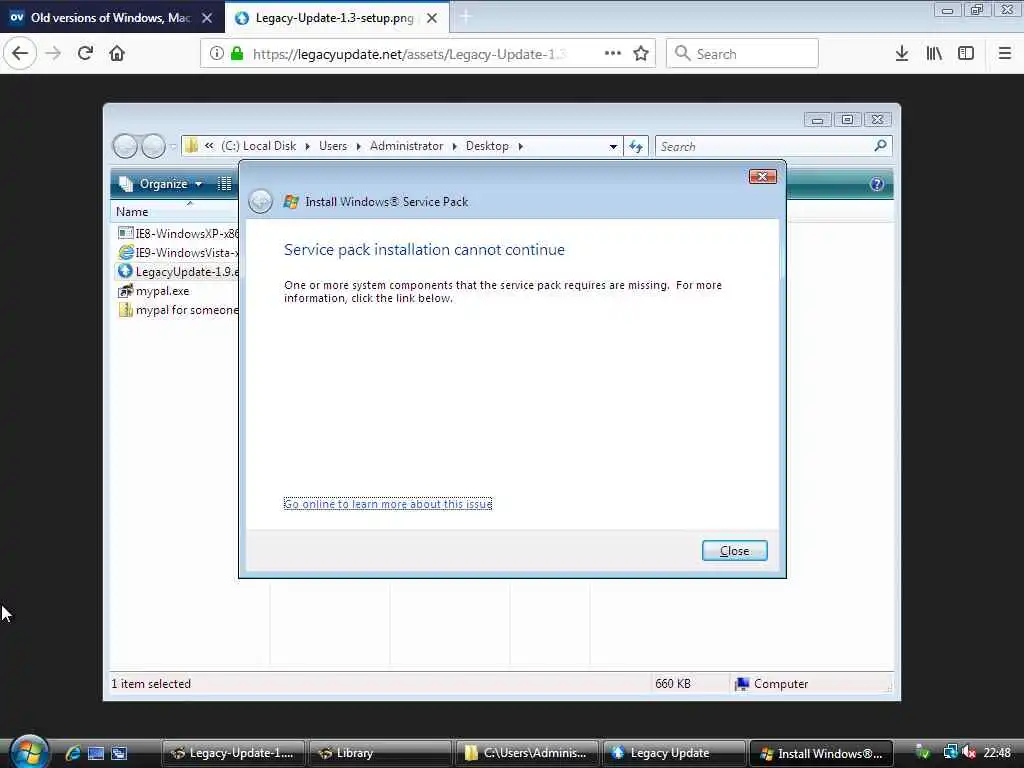This screenshot has height=768, width=1024.
Task: Click Desktop breadcrumb in address bar
Action: [x=487, y=146]
